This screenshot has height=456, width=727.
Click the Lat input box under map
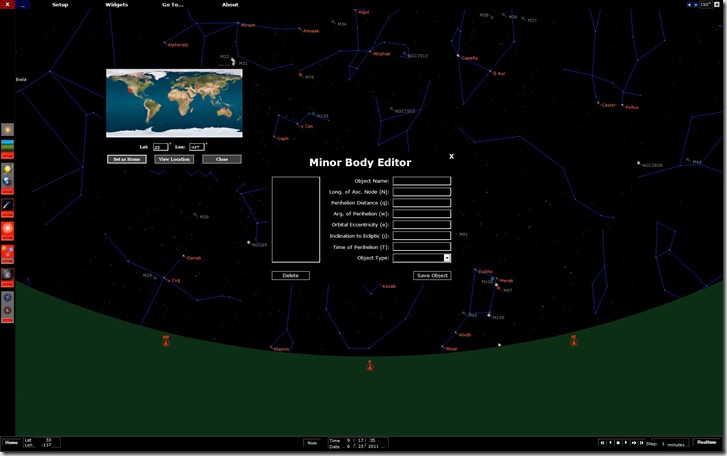[160, 147]
